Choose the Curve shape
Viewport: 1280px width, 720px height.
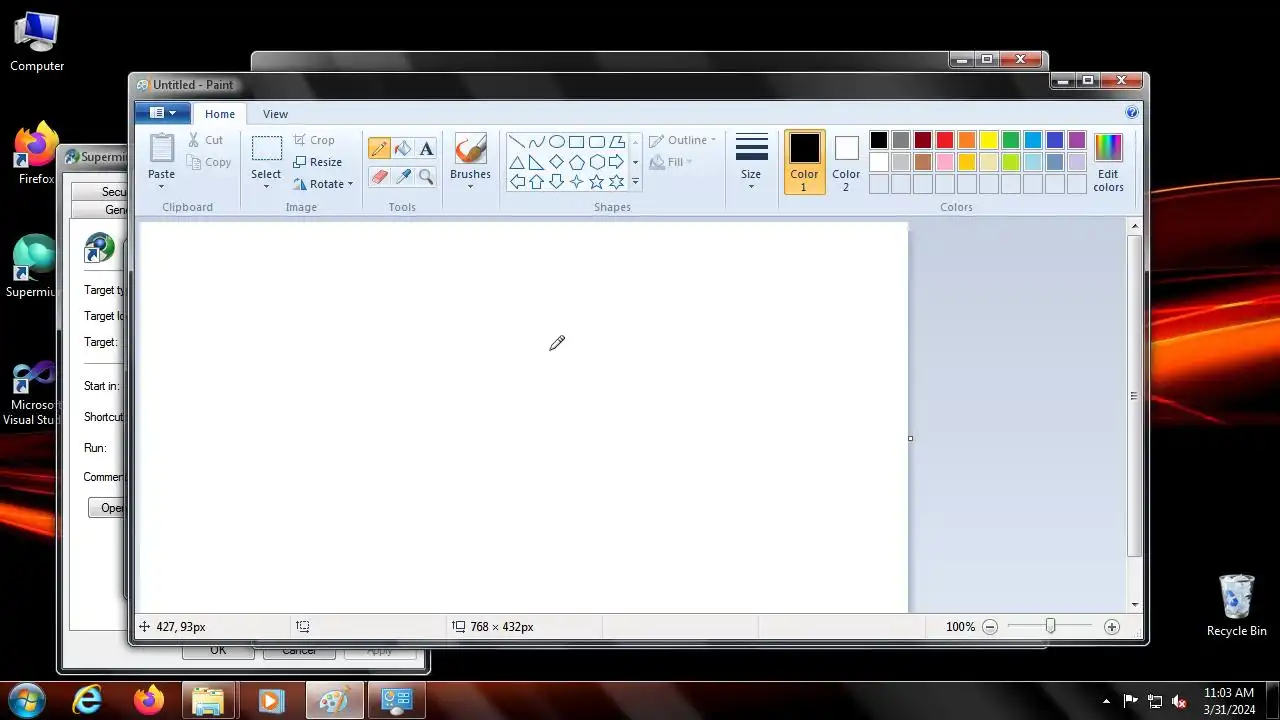coord(537,142)
